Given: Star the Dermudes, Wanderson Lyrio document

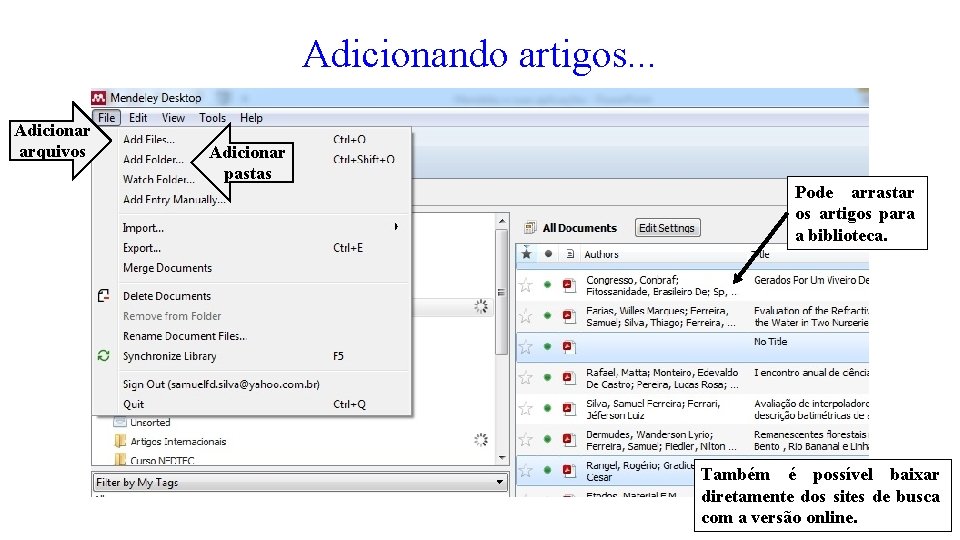Looking at the screenshot, I should coord(525,439).
